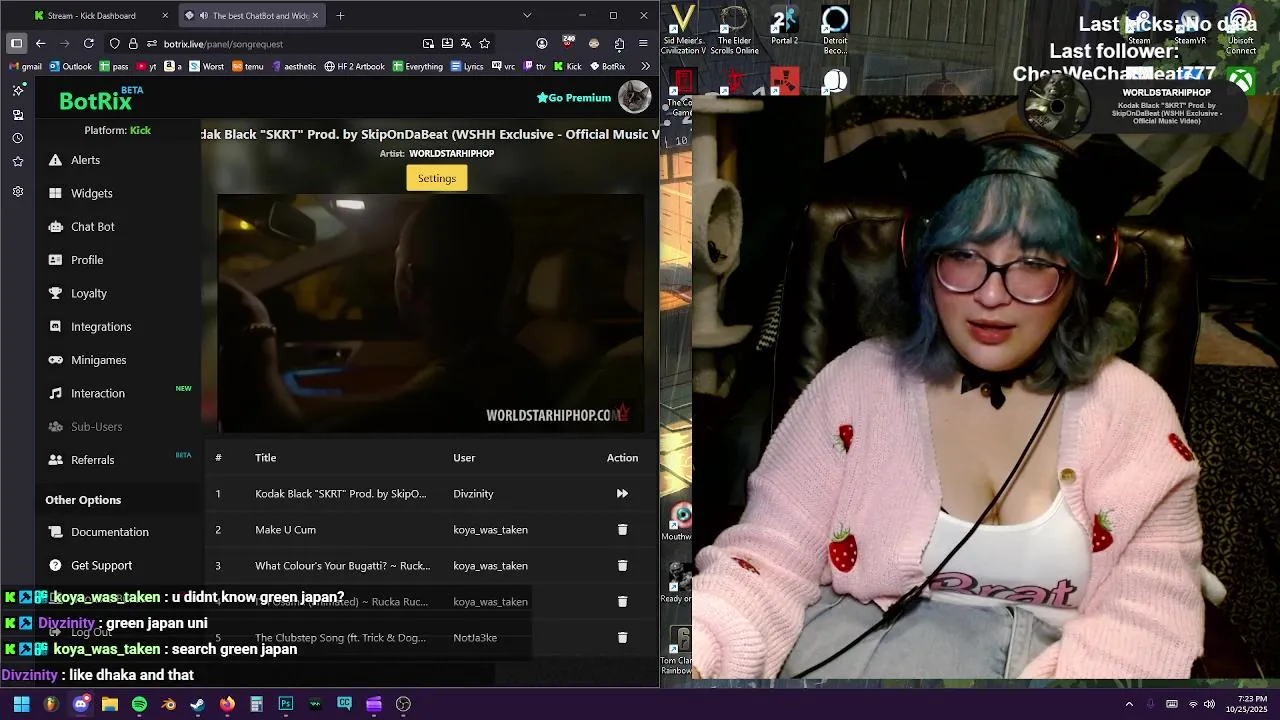Open Discord from the taskbar
This screenshot has height=720, width=1280.
click(81, 704)
